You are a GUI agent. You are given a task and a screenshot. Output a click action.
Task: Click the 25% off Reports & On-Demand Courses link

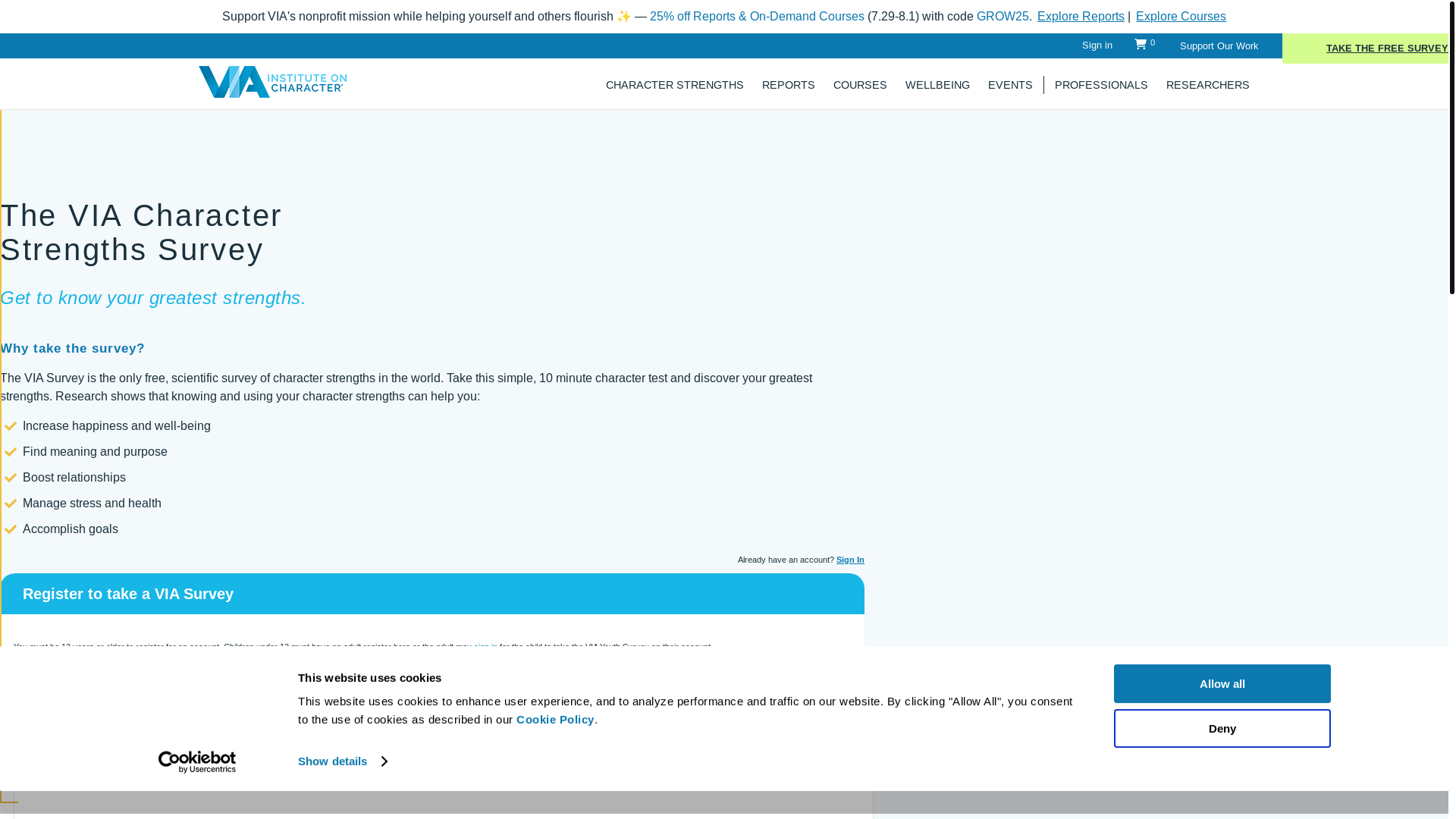pos(756,17)
